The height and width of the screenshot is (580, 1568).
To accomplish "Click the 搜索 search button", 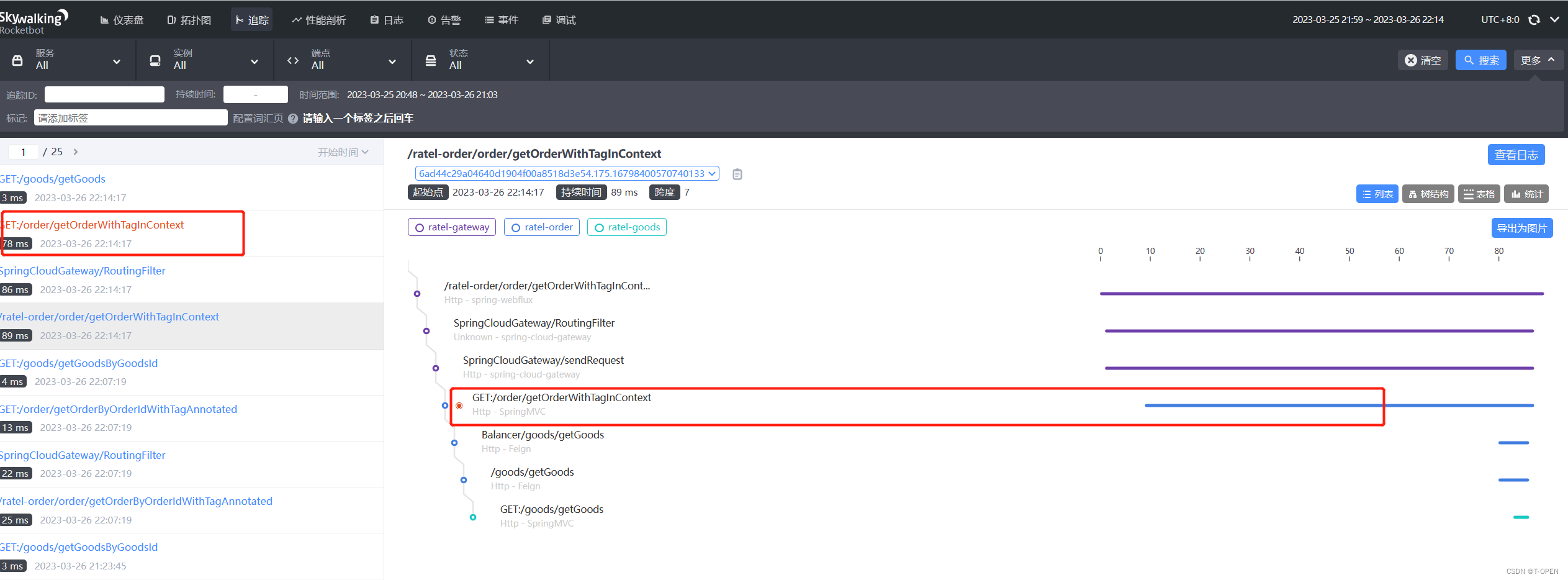I will [x=1480, y=60].
